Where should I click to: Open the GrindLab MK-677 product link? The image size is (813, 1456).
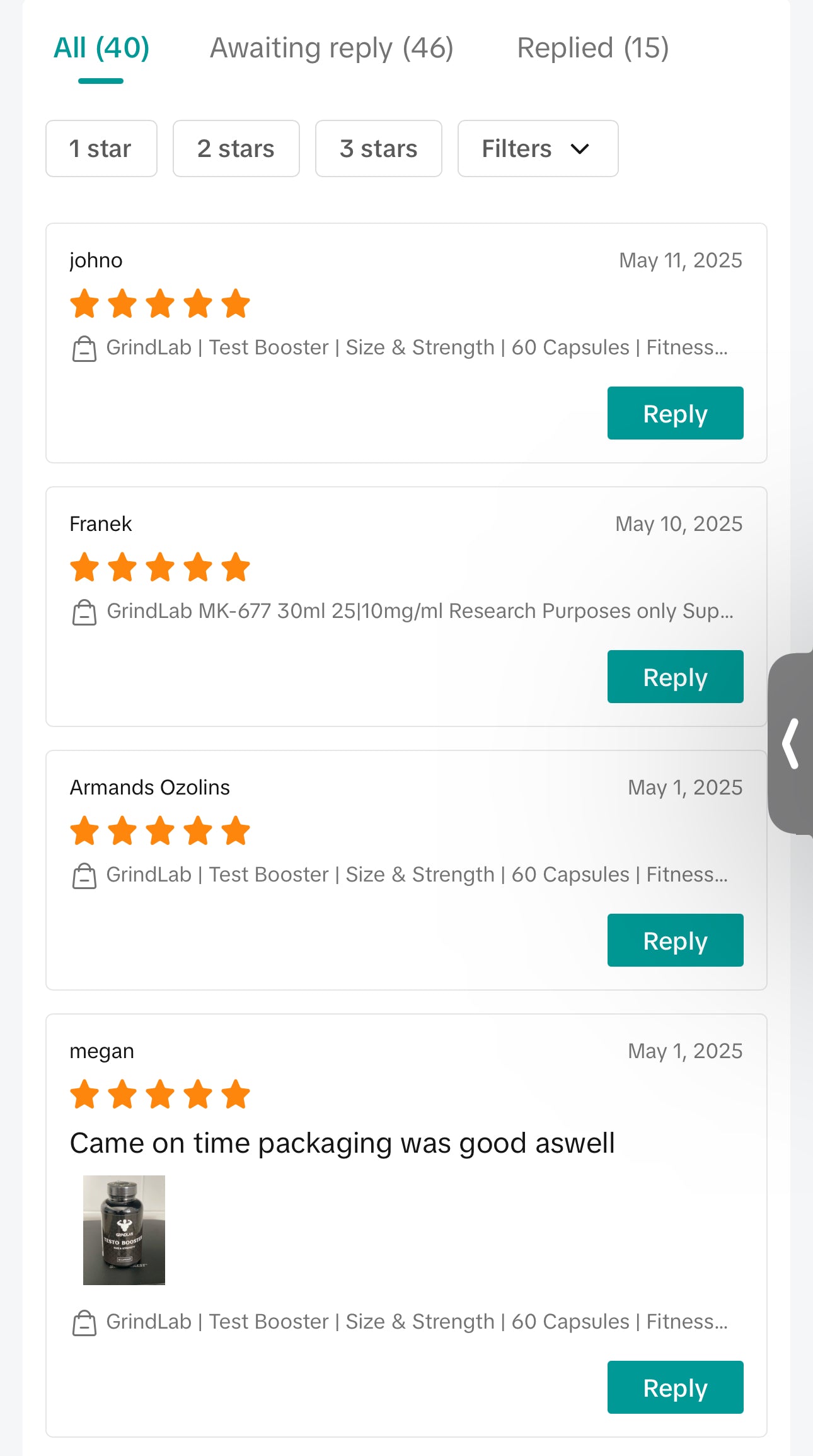pyautogui.click(x=420, y=611)
